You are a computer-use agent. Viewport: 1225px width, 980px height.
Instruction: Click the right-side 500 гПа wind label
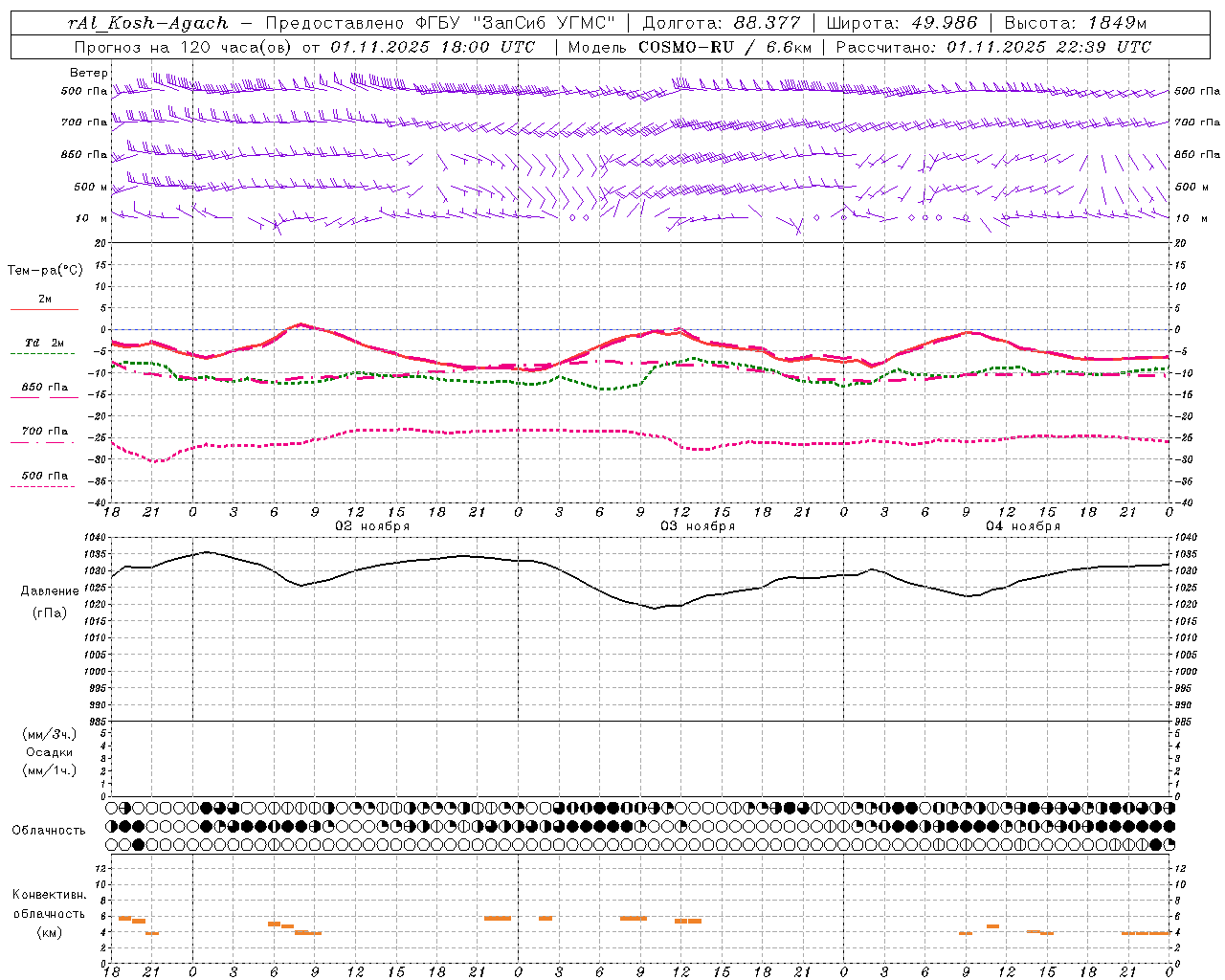[1197, 91]
